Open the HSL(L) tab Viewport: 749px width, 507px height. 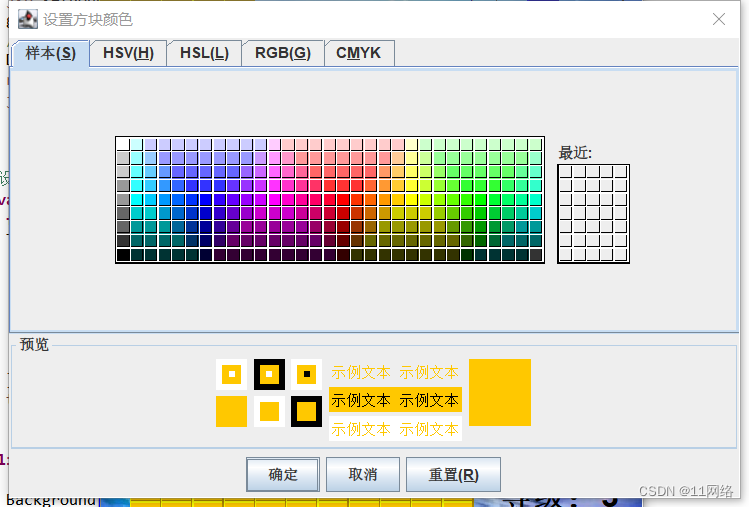click(204, 53)
